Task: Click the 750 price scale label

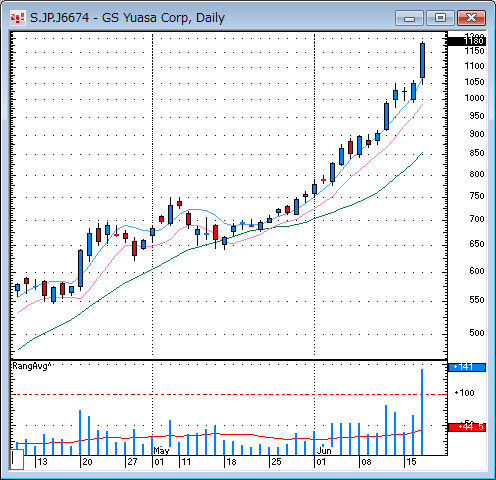Action: click(477, 196)
